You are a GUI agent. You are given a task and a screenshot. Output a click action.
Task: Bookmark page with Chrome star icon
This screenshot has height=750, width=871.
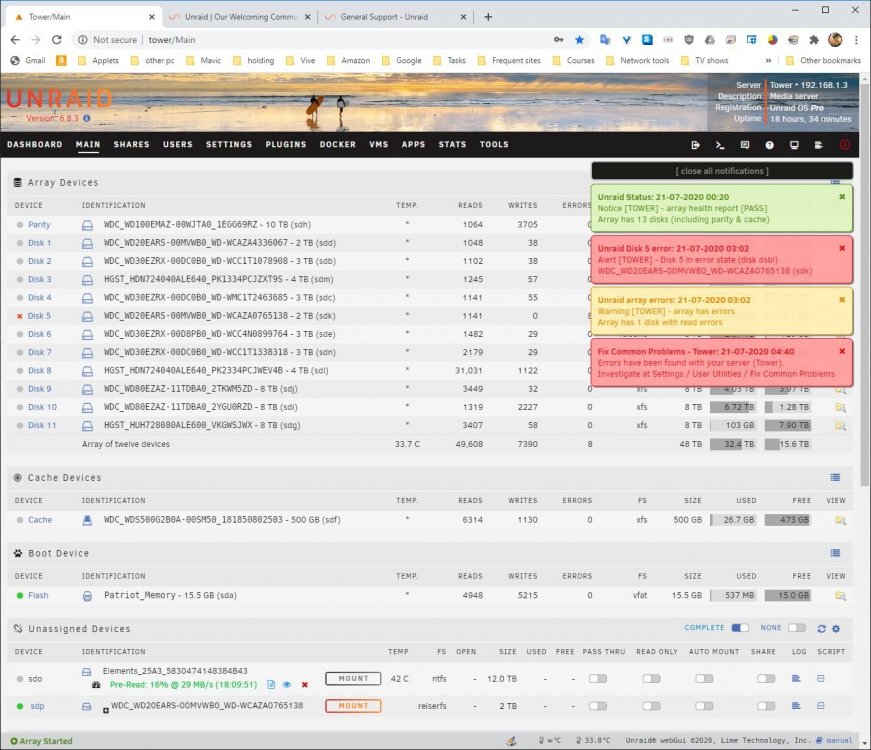[579, 39]
